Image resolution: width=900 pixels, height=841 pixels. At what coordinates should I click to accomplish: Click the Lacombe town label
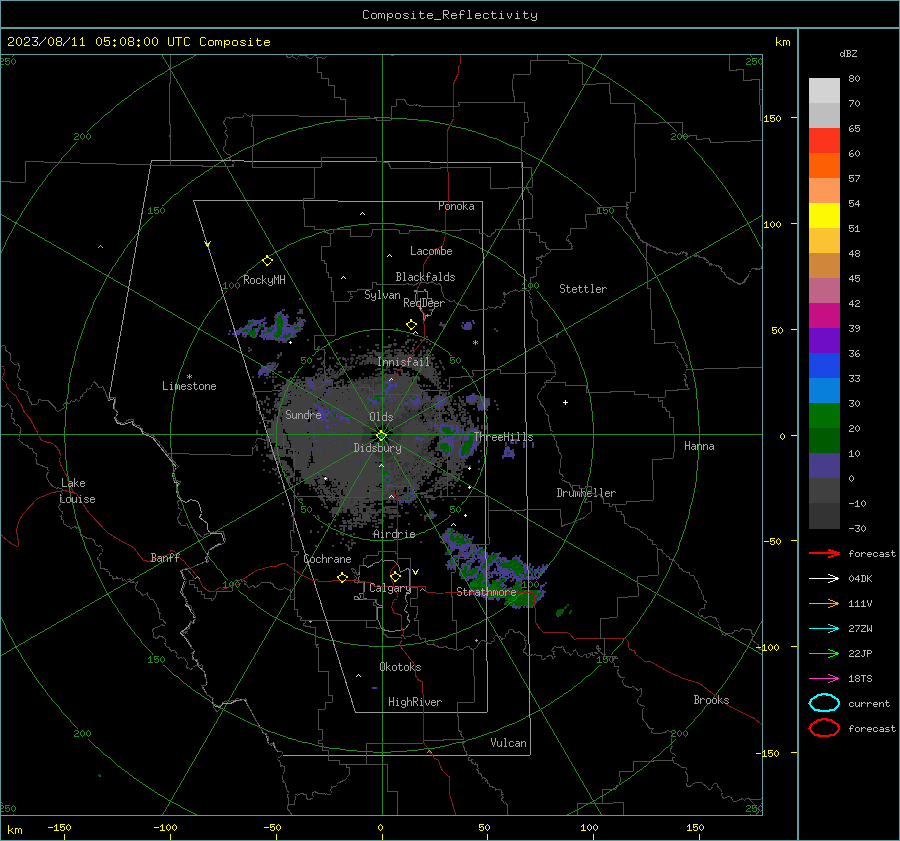tap(431, 251)
